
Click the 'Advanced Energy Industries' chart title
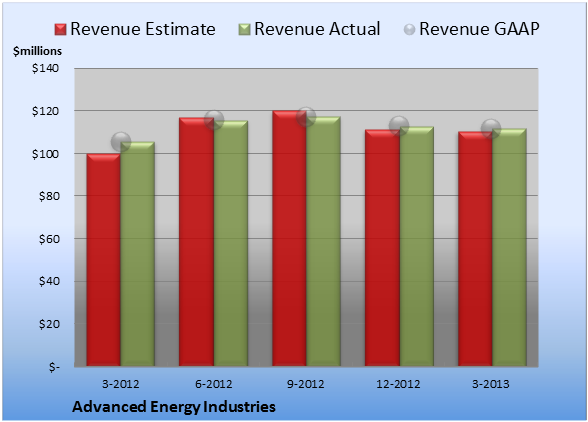tap(174, 407)
